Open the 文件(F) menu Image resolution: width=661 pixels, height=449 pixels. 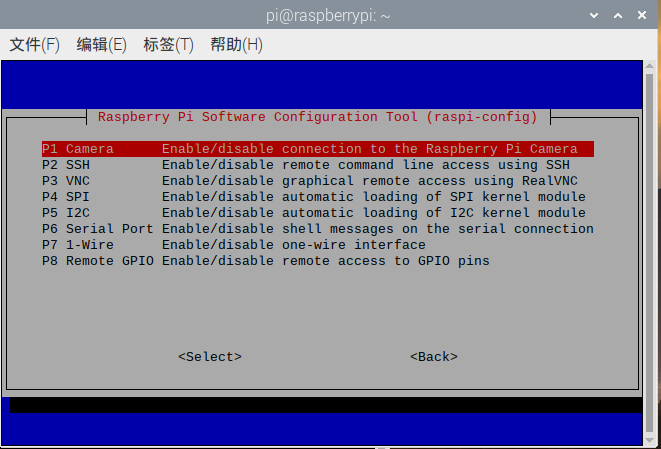click(35, 44)
